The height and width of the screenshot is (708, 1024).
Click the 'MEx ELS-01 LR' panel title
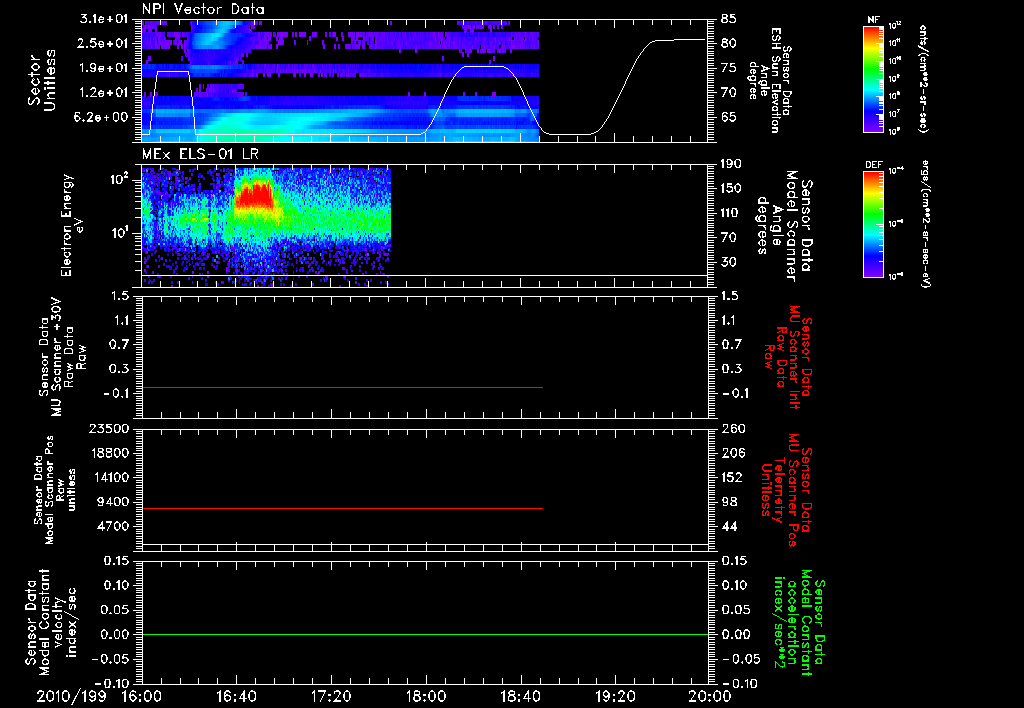(x=200, y=154)
